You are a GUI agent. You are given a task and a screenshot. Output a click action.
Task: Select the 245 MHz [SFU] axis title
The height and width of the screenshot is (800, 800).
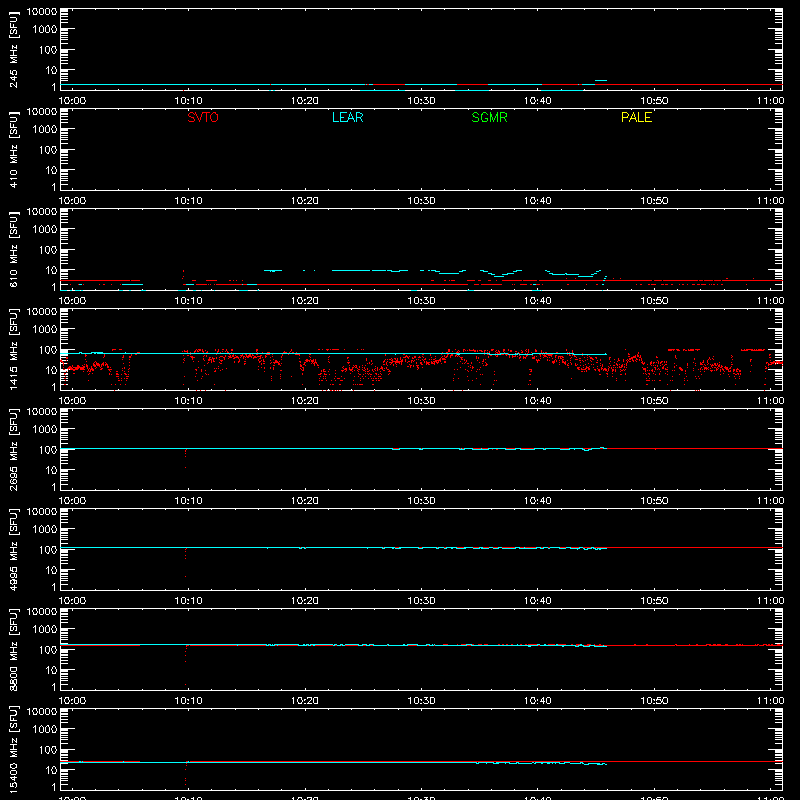(14, 50)
